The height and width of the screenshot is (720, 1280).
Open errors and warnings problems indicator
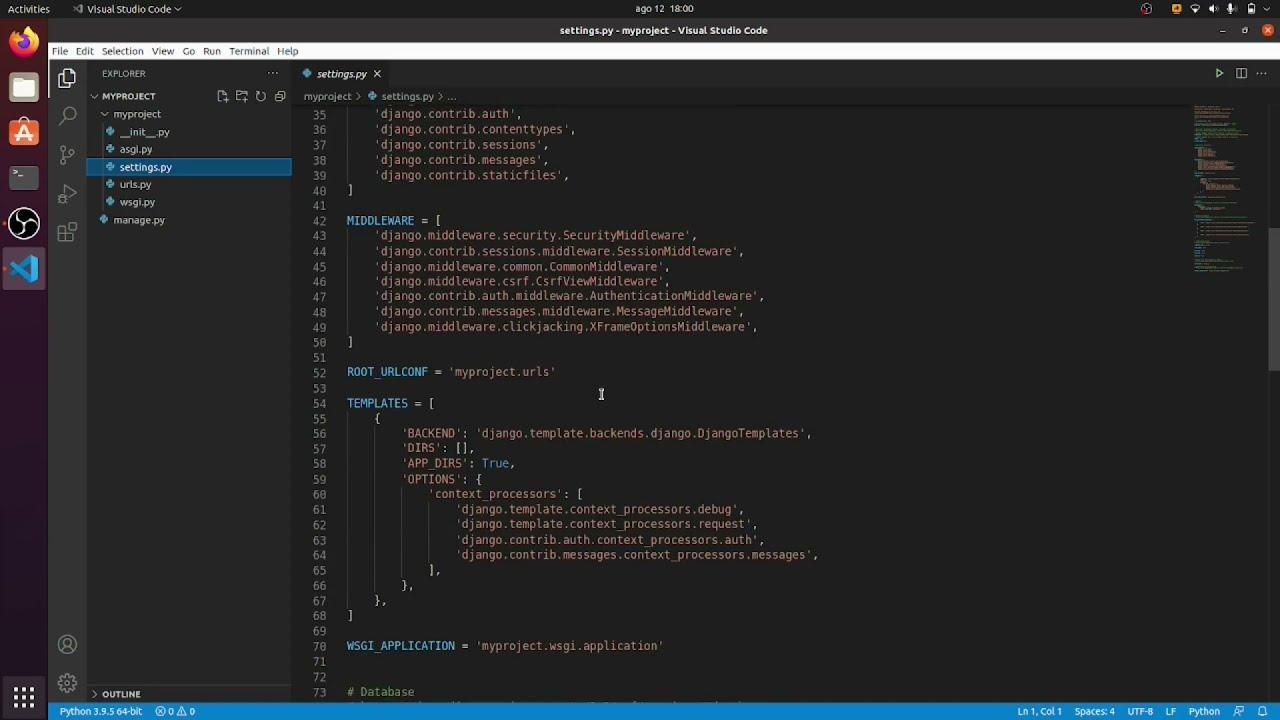[175, 711]
